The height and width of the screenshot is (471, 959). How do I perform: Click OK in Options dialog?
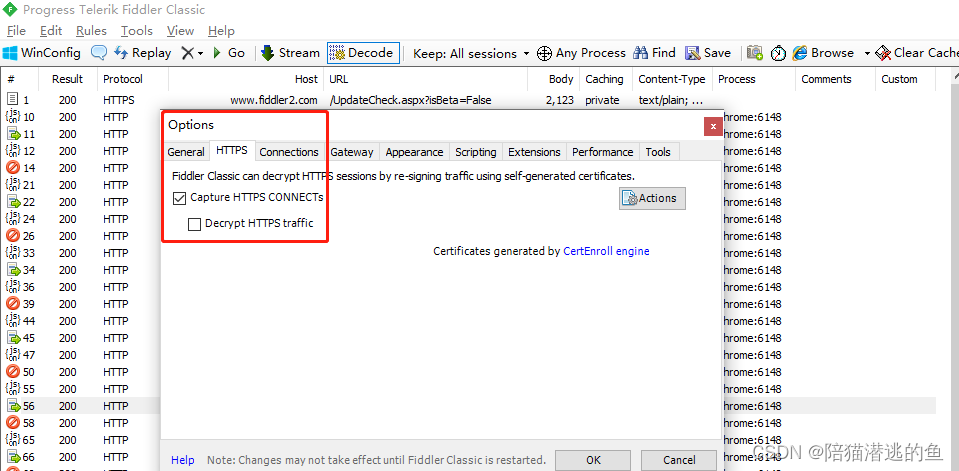pyautogui.click(x=593, y=460)
